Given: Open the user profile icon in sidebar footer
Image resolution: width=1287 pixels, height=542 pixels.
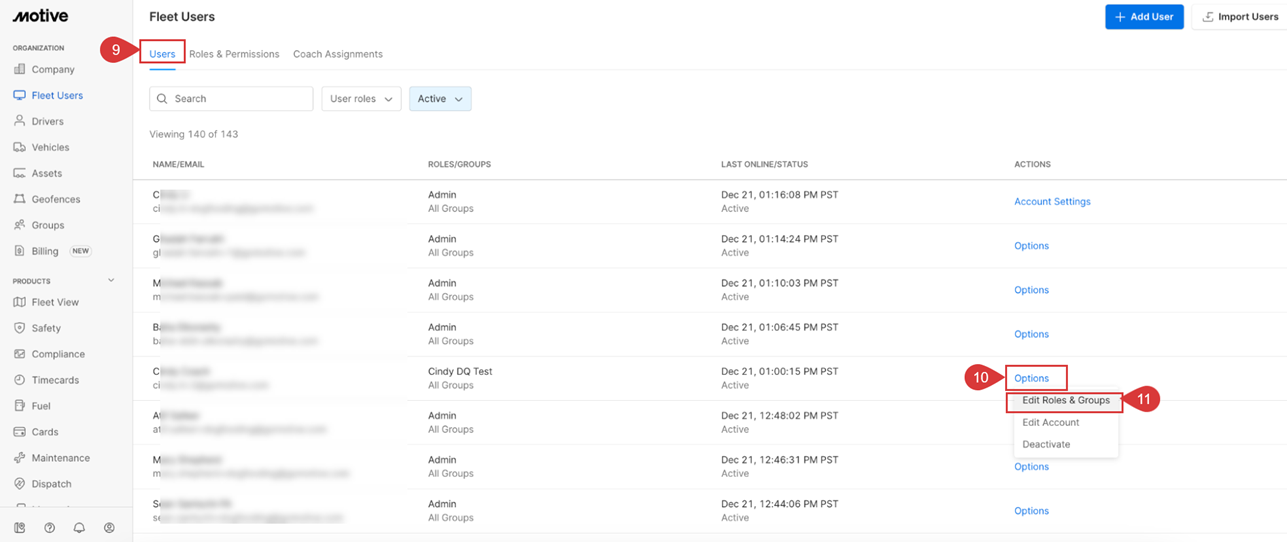Looking at the screenshot, I should [x=109, y=528].
